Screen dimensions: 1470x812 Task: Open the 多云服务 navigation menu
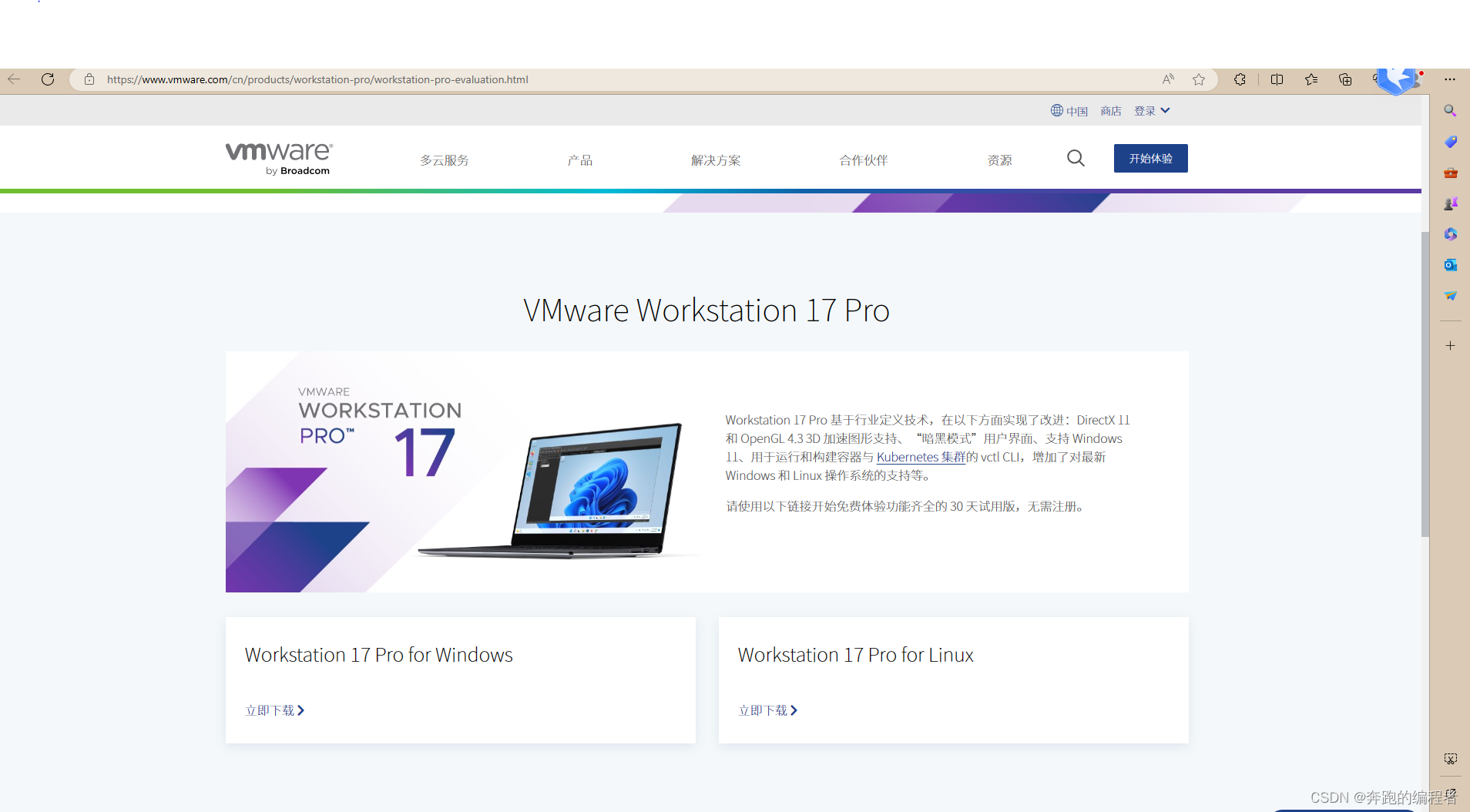tap(445, 160)
